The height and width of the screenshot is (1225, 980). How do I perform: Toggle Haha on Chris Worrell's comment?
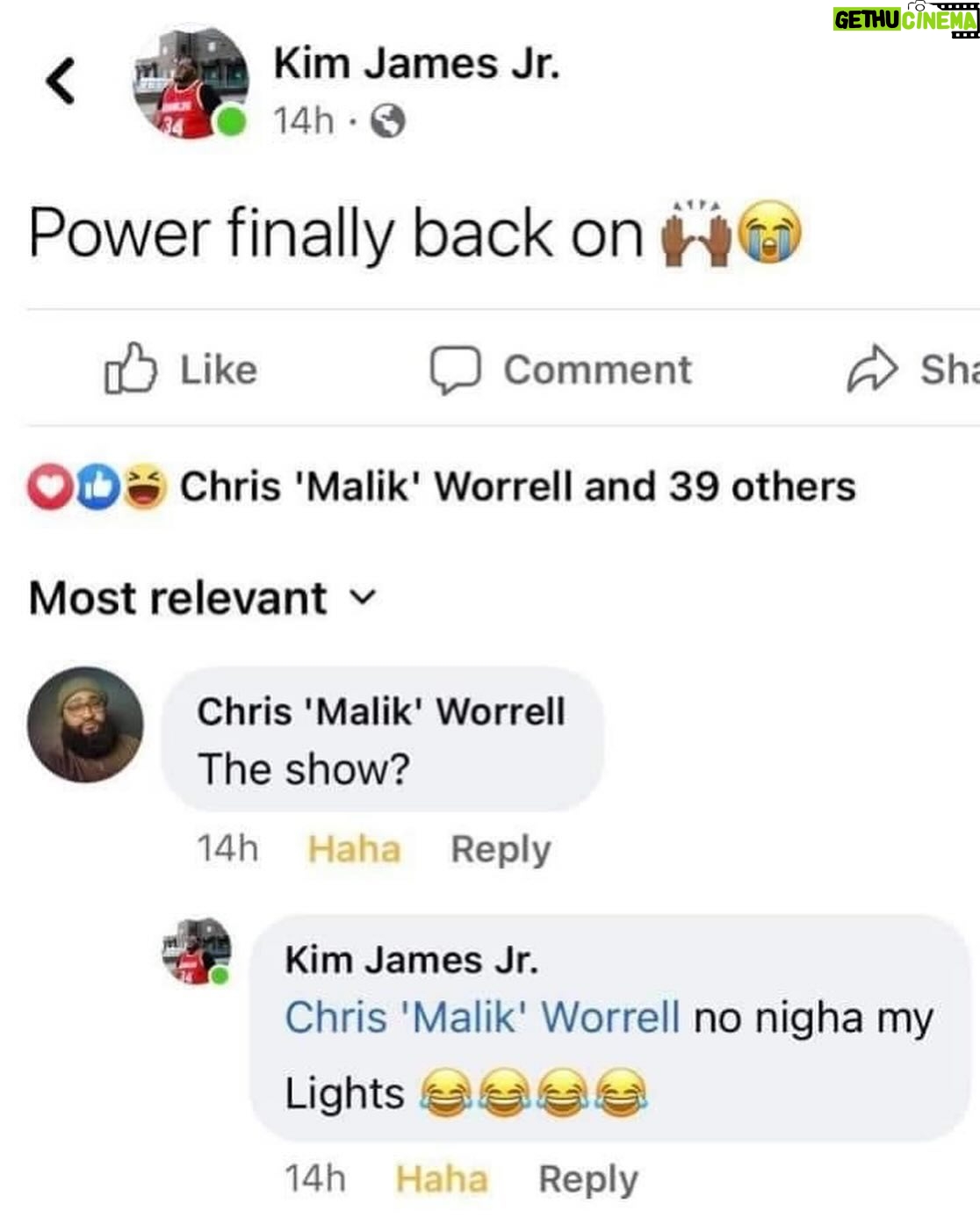(x=354, y=849)
